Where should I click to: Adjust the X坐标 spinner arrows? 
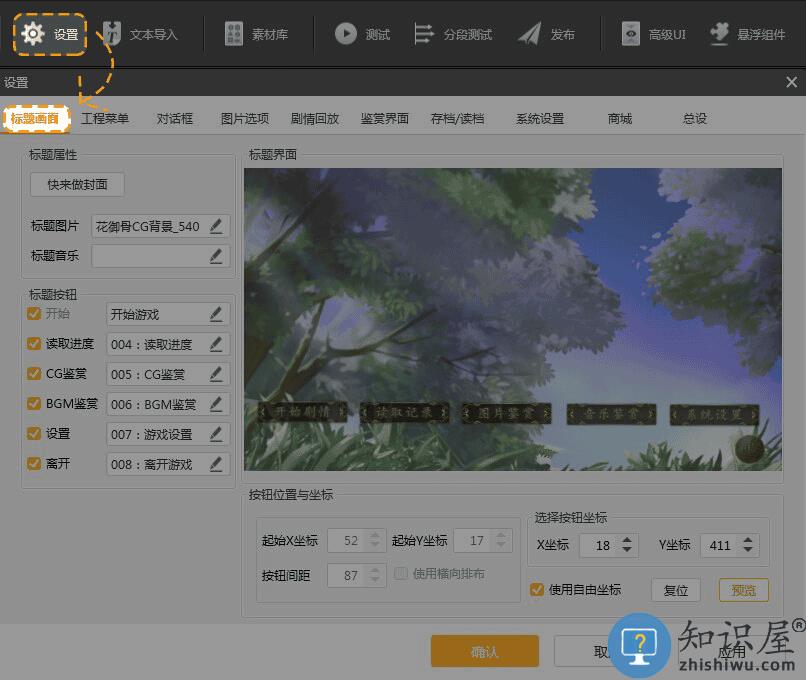click(627, 545)
